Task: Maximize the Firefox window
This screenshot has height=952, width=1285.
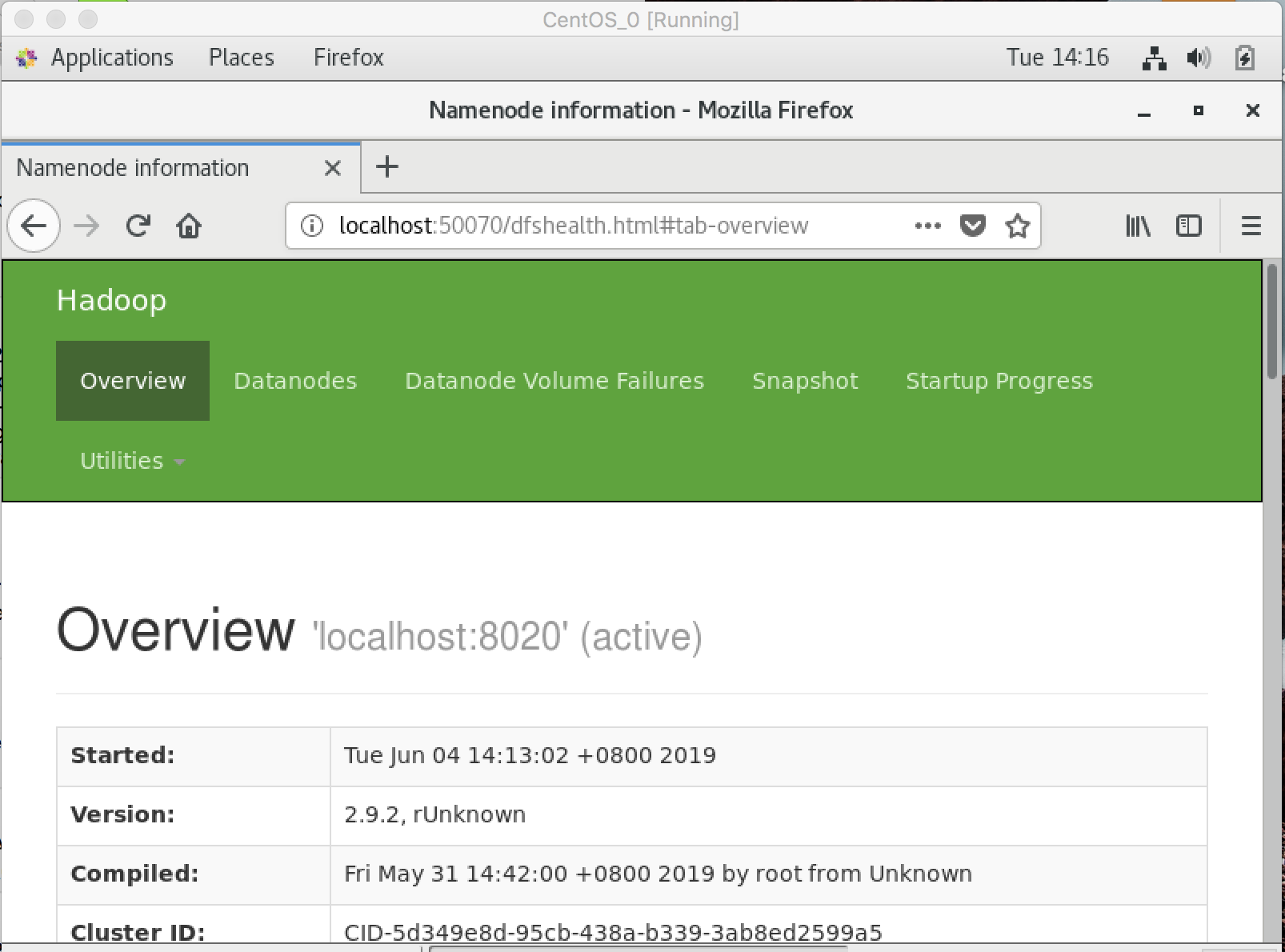Action: [x=1199, y=110]
